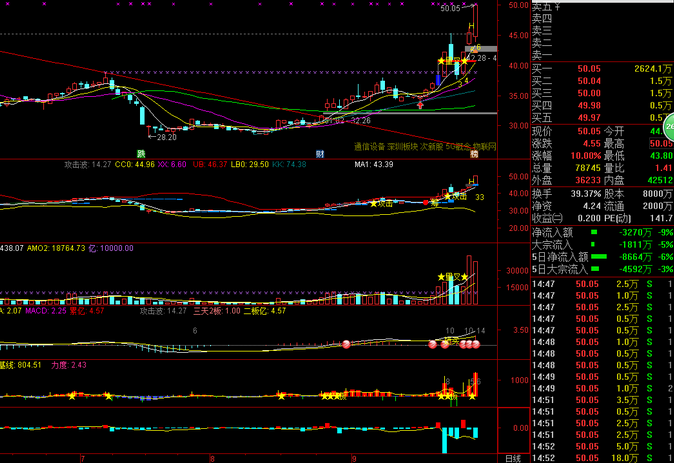The height and width of the screenshot is (463, 674).
Task: Click the 买二 price 50.04
Action: coord(589,81)
